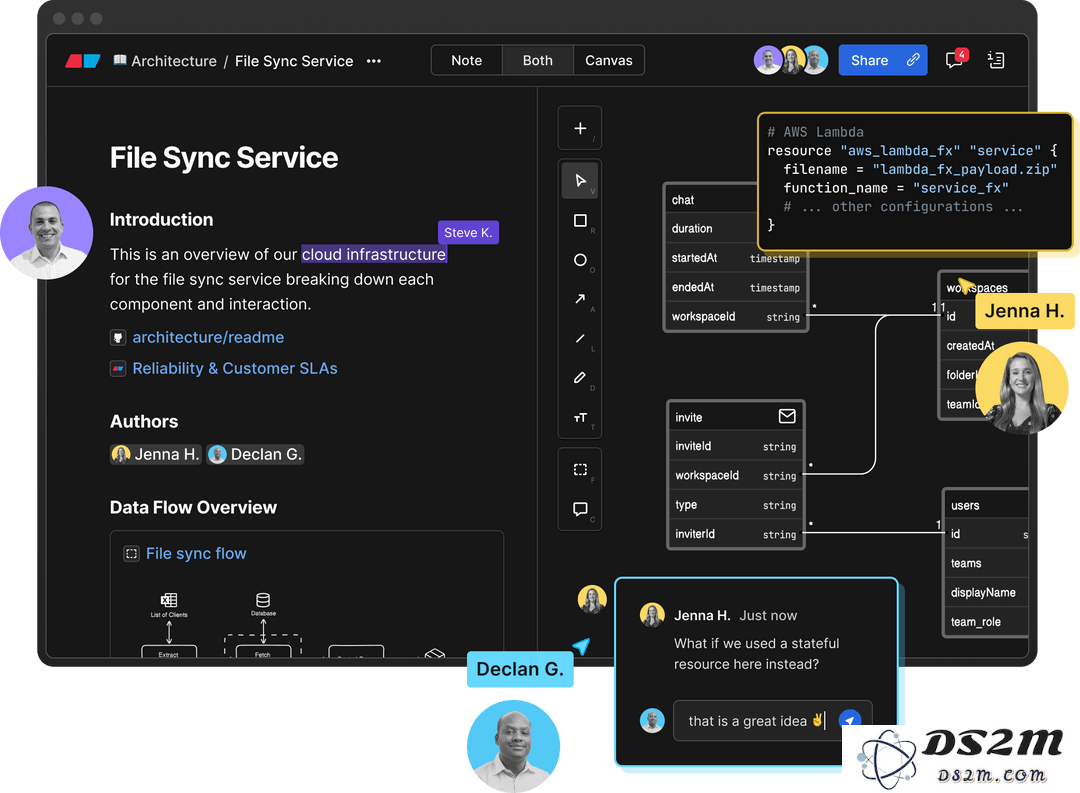Click the Database icon in flow diagram

(263, 599)
